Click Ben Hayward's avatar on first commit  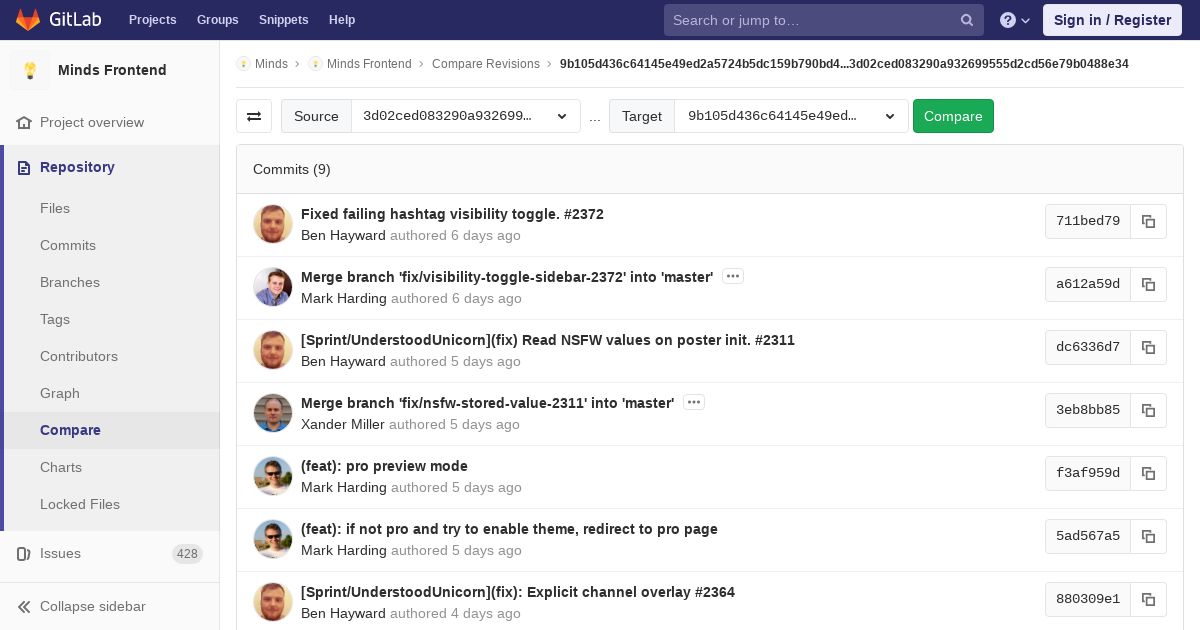click(x=273, y=224)
